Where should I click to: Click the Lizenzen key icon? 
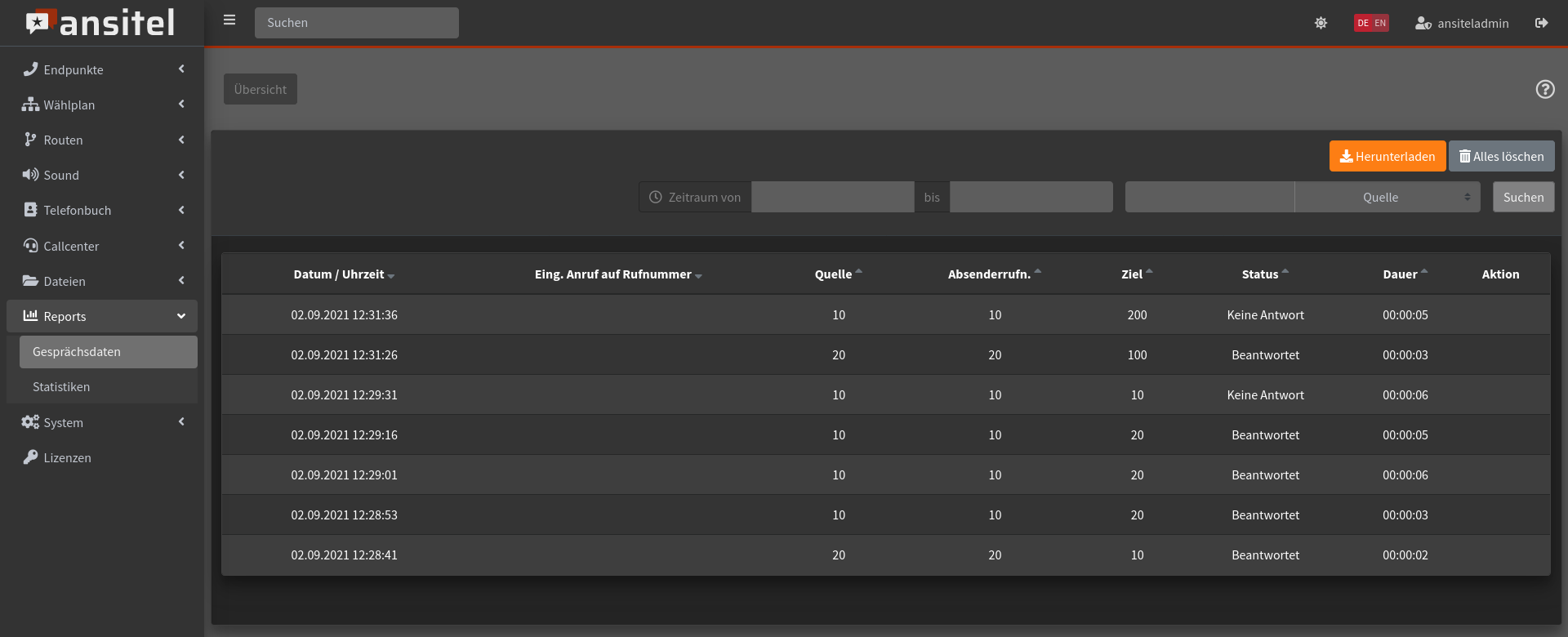pyautogui.click(x=30, y=457)
